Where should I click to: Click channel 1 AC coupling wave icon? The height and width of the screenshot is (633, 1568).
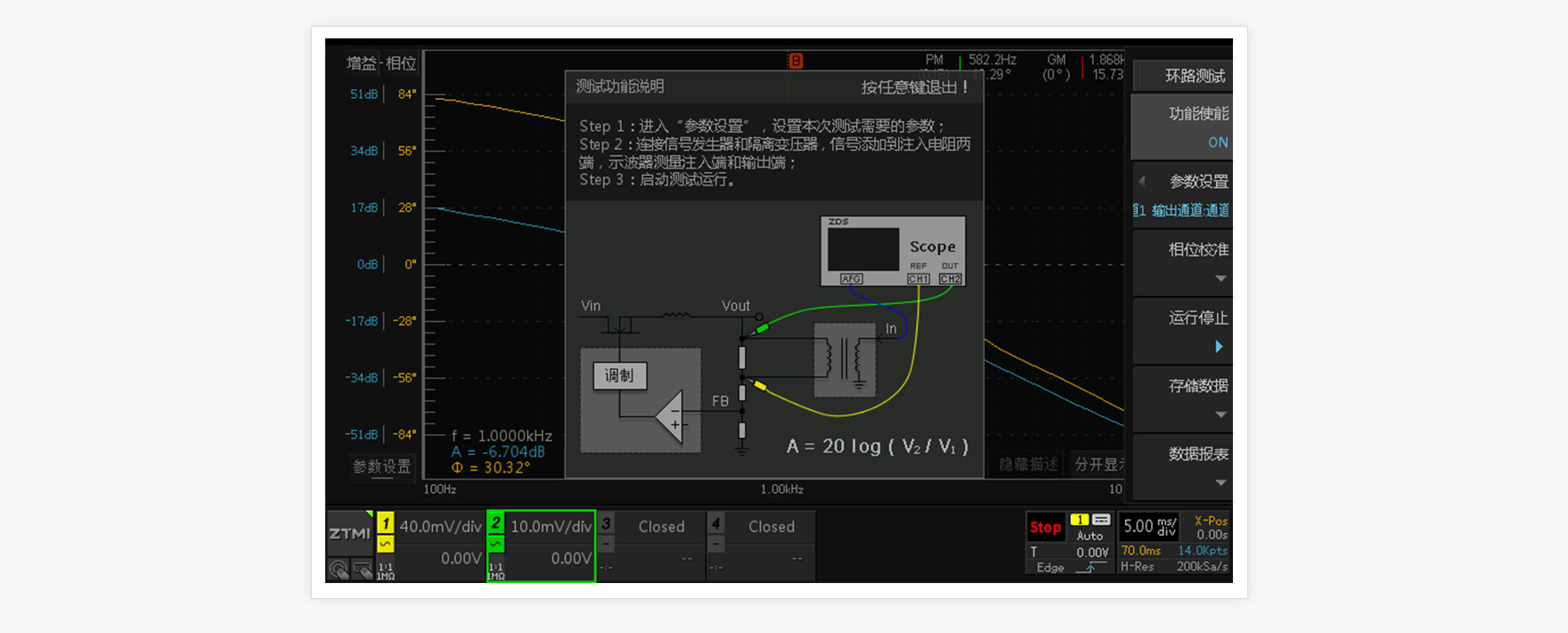pos(386,544)
